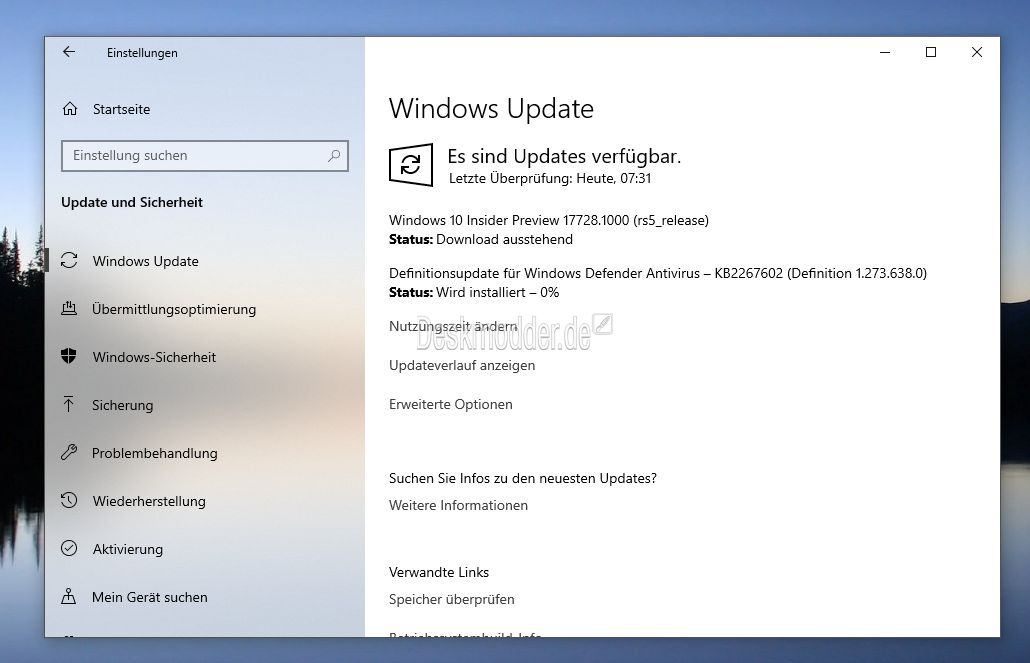Open Updateverlauf anzeigen
The width and height of the screenshot is (1030, 663).
[x=462, y=365]
